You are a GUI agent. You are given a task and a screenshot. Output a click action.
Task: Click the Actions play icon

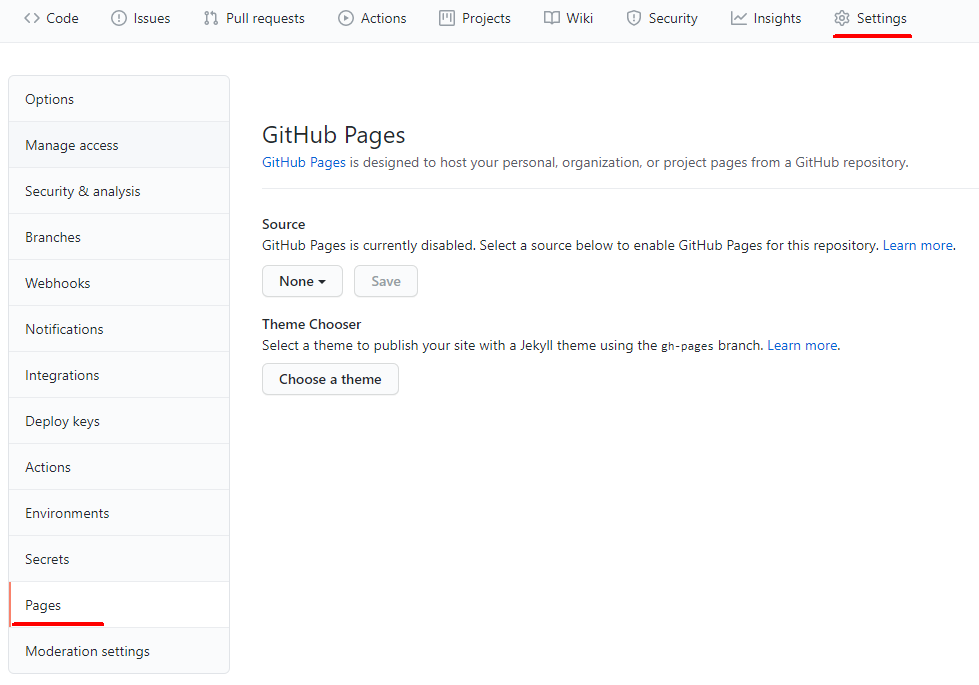pos(346,18)
